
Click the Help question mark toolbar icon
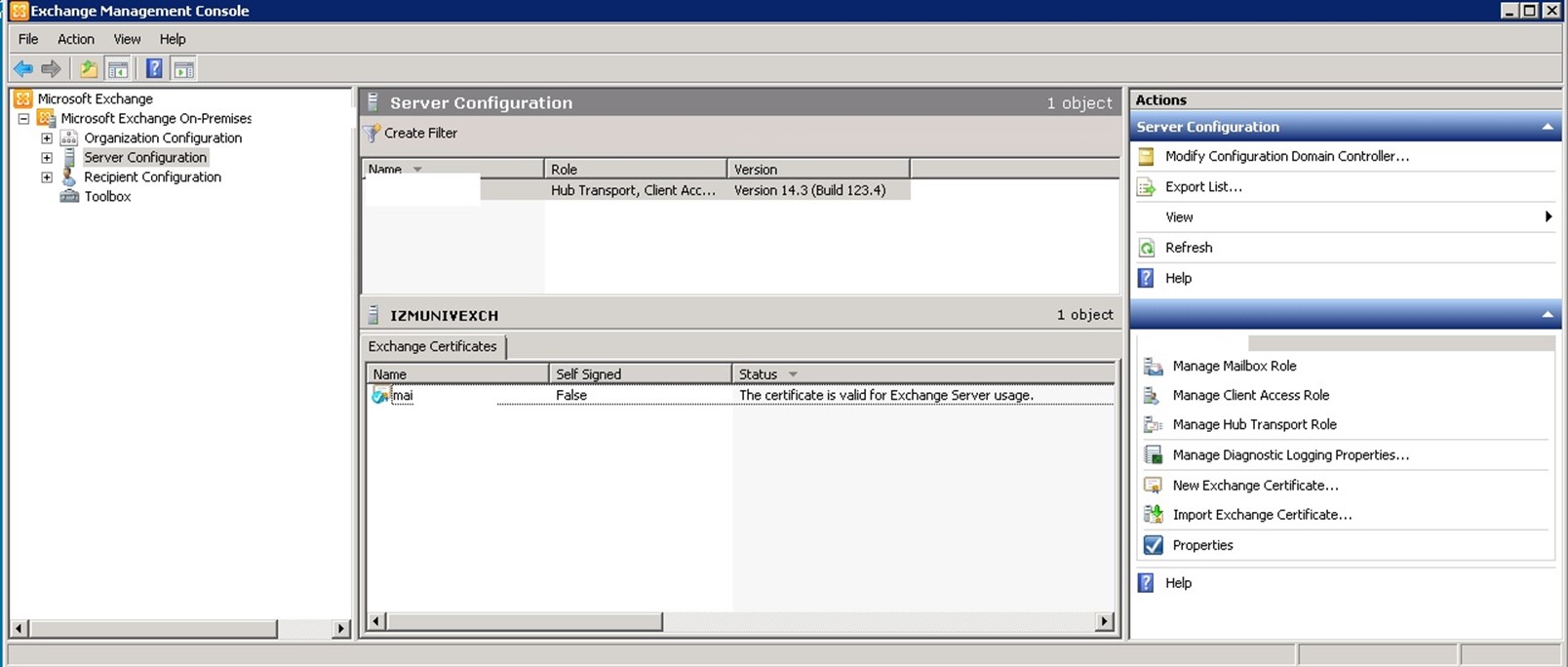pyautogui.click(x=154, y=68)
